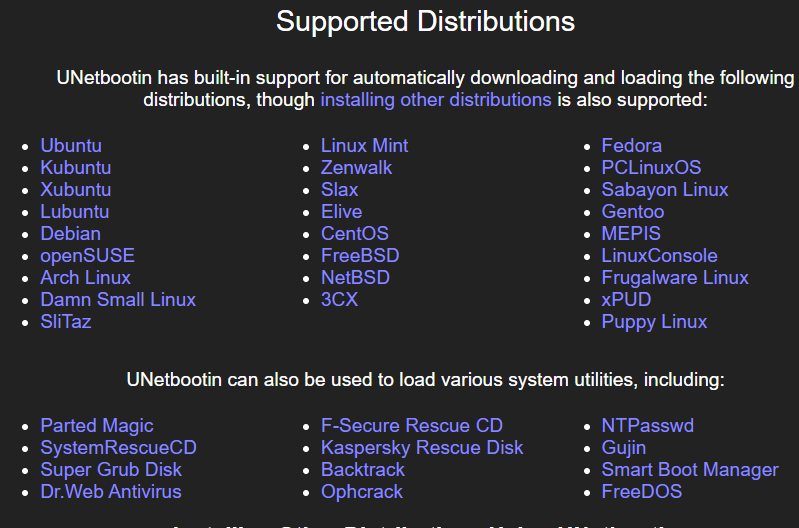Click the SystemRescueCD link
The image size is (799, 528).
tap(118, 448)
